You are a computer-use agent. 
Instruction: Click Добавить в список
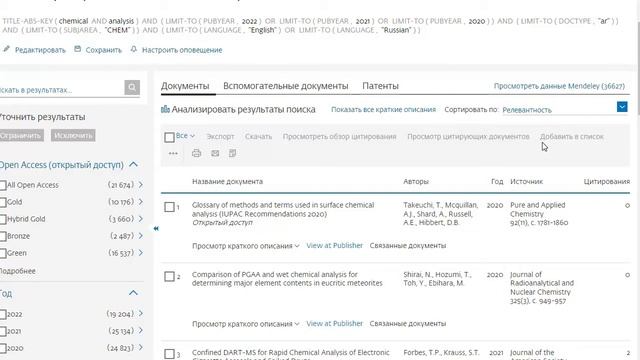coord(572,136)
